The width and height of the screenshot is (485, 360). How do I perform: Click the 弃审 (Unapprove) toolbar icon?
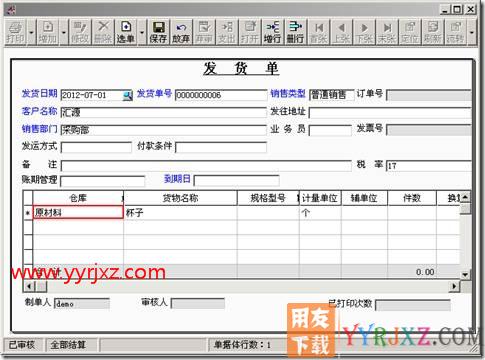[x=204, y=32]
